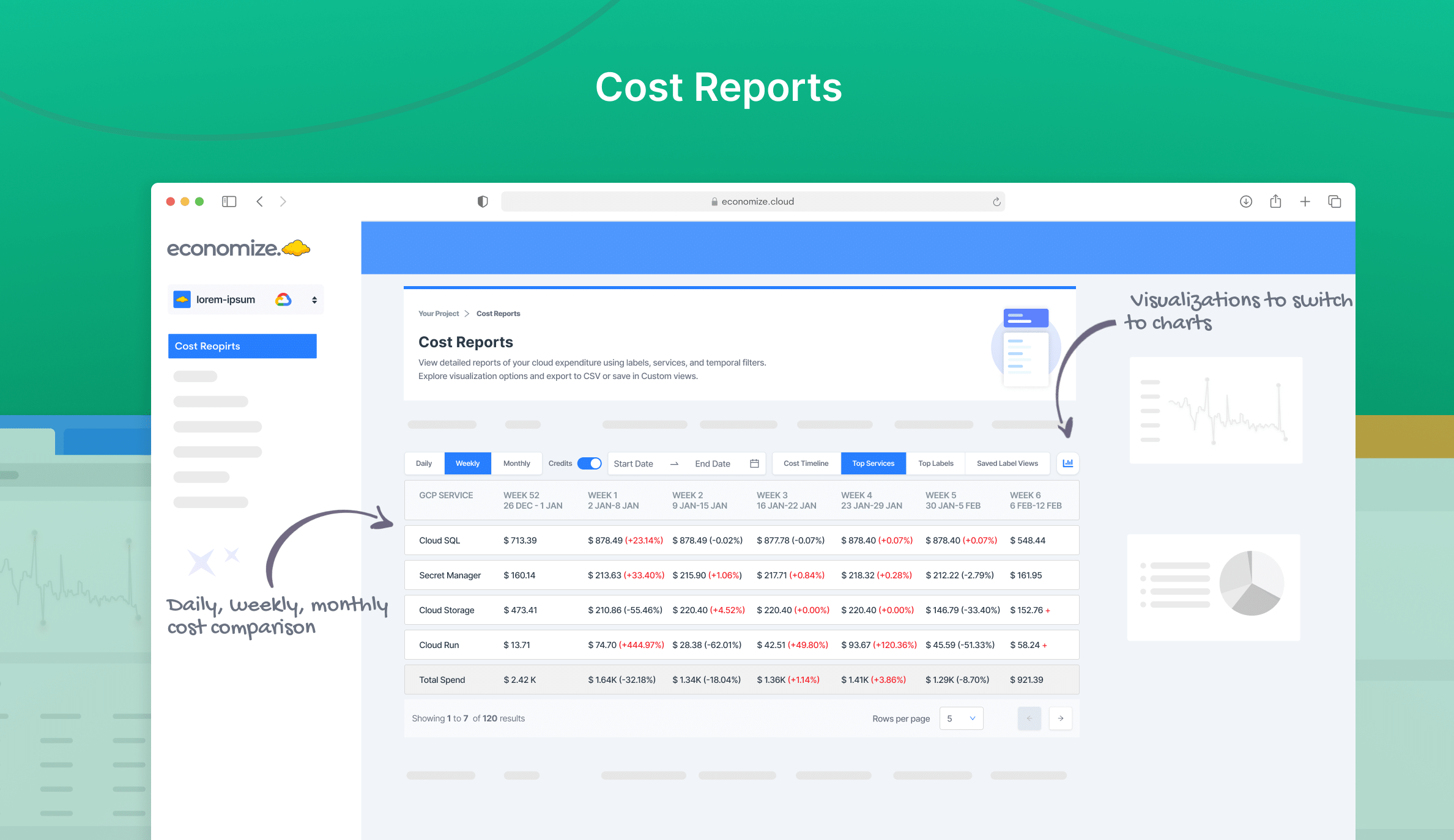Go forward with the browser forward arrow
Screen dimensions: 1454x840
(x=283, y=202)
